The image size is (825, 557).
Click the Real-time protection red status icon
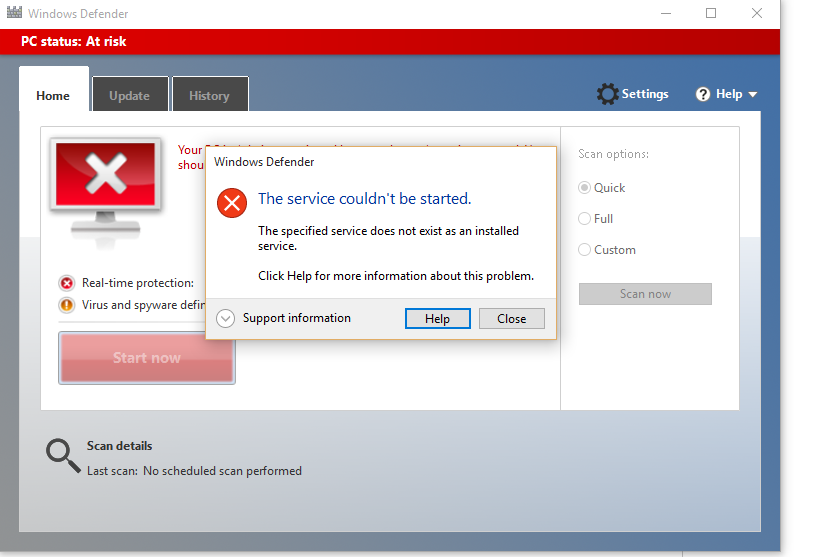coord(67,283)
